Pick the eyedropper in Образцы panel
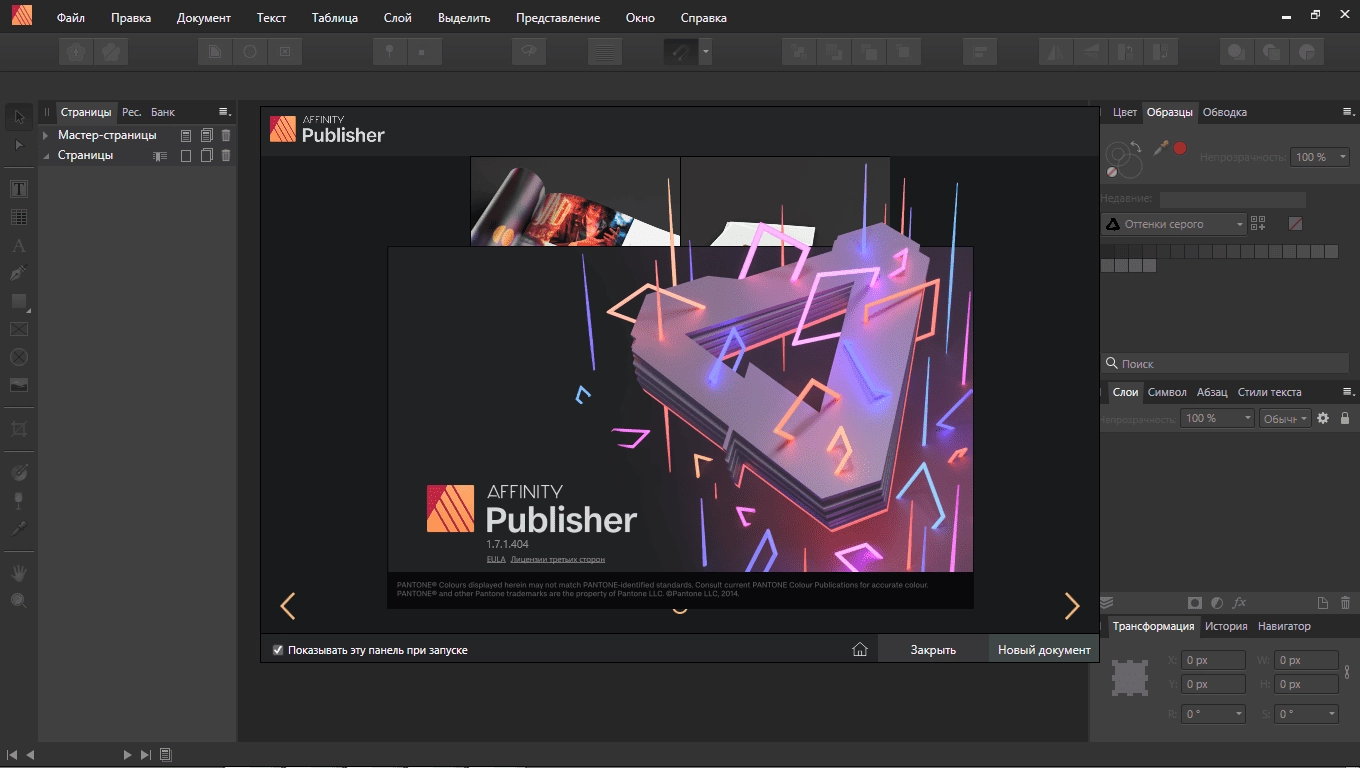This screenshot has width=1360, height=768. point(1161,147)
